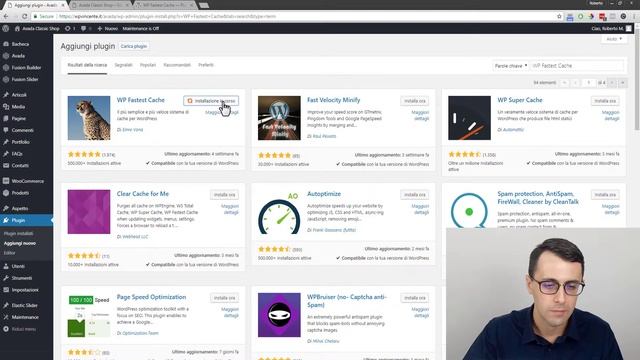Open Maggiori dettagli for WP Super Cache

pos(610,116)
